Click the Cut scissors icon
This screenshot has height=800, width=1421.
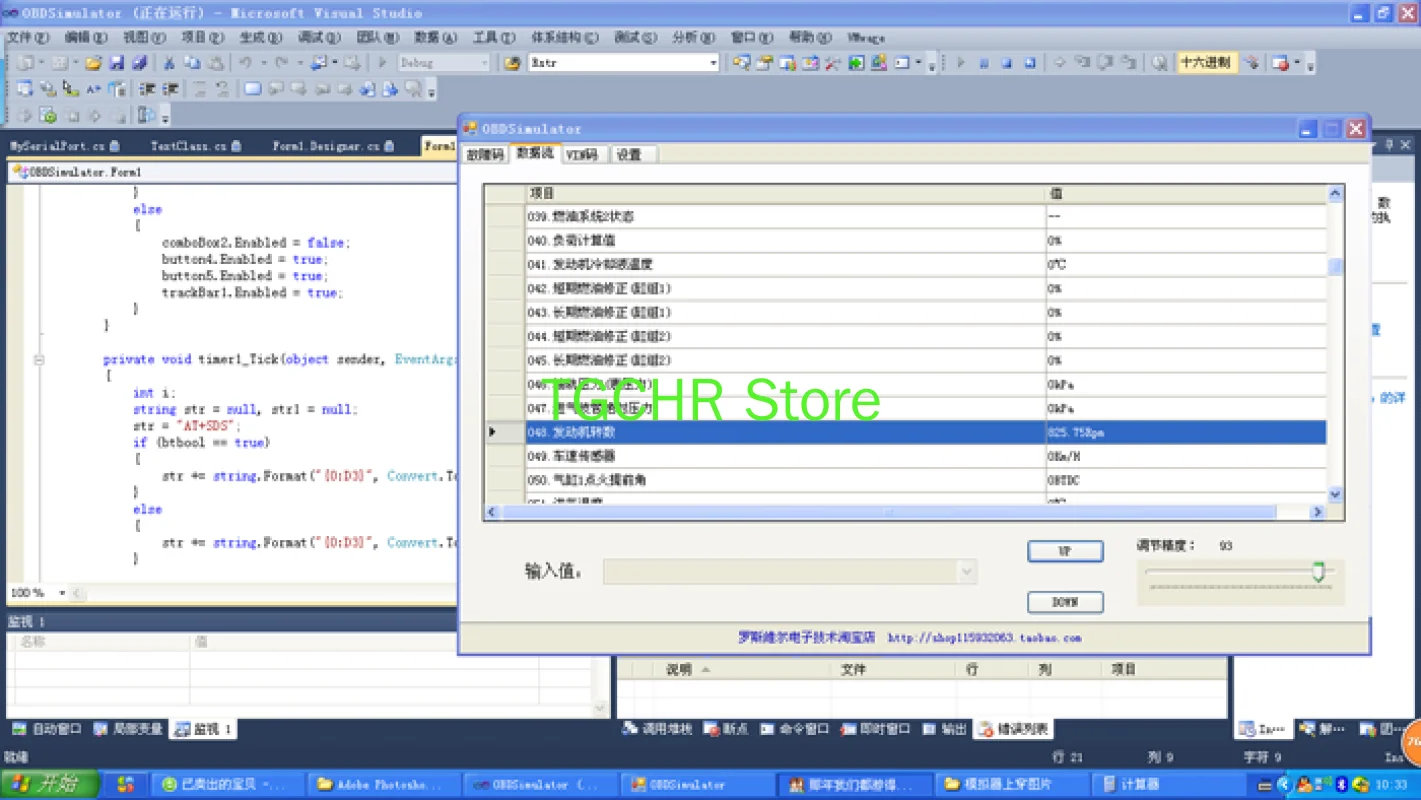coord(169,63)
